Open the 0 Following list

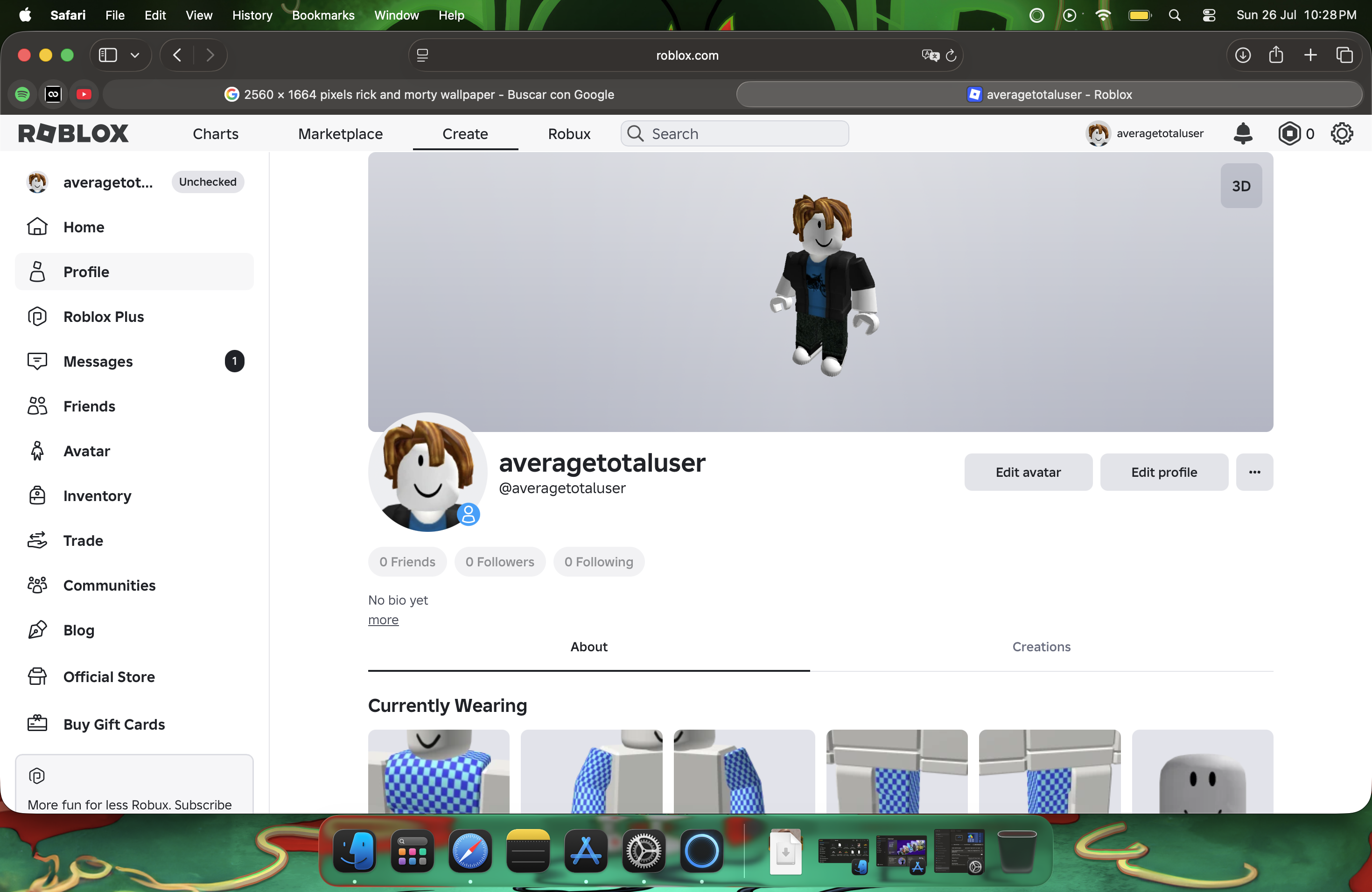pos(598,561)
